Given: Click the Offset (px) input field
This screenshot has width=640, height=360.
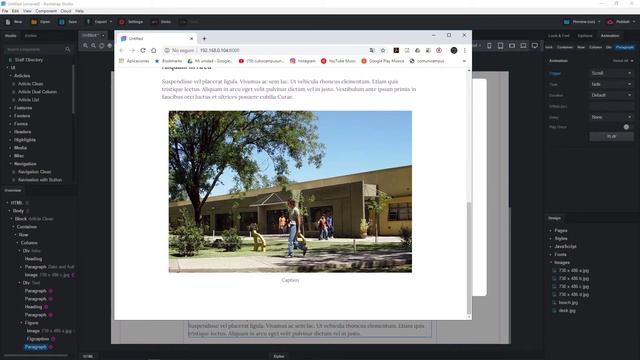Looking at the screenshot, I should click(x=611, y=106).
